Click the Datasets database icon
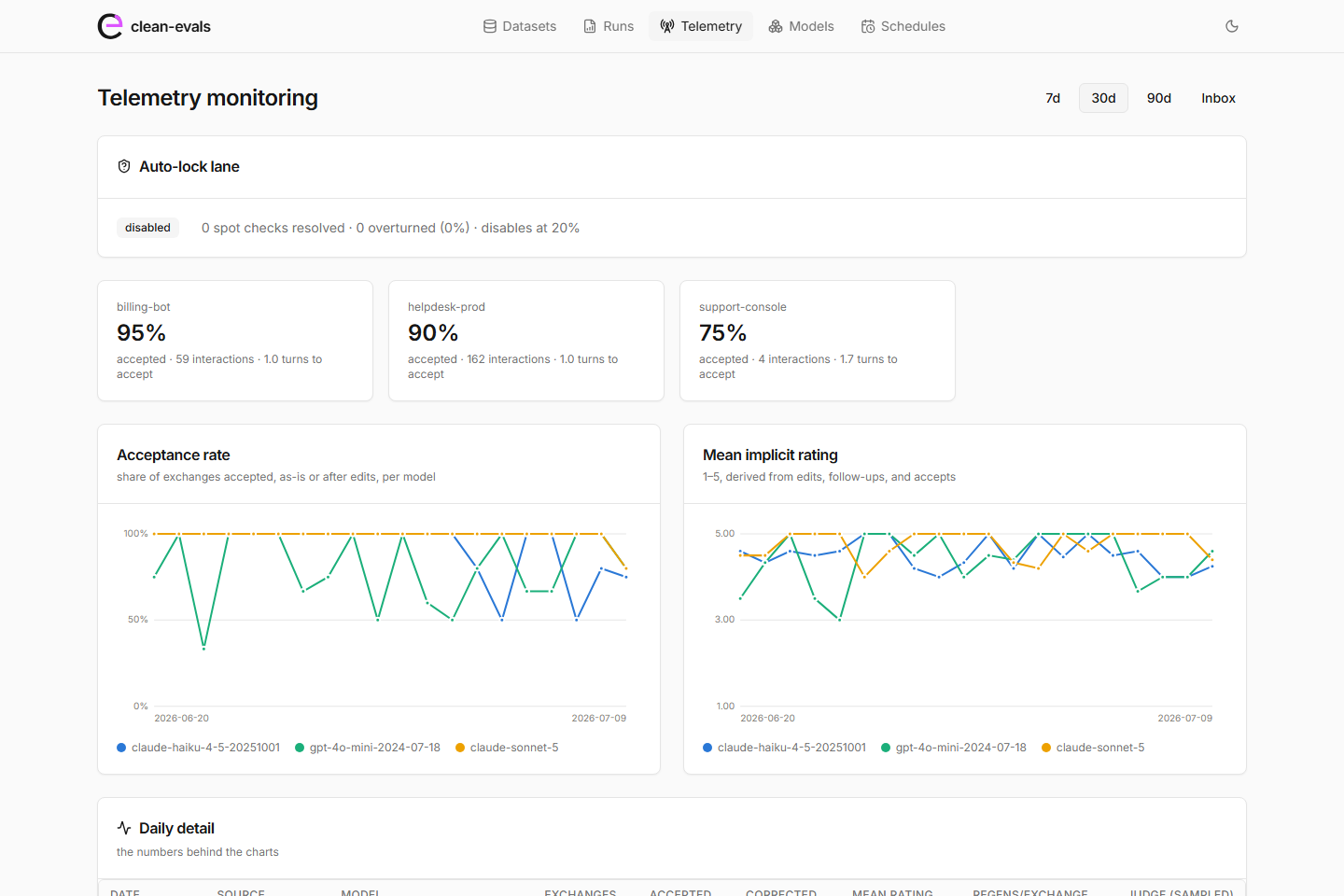The width and height of the screenshot is (1344, 896). pos(490,26)
